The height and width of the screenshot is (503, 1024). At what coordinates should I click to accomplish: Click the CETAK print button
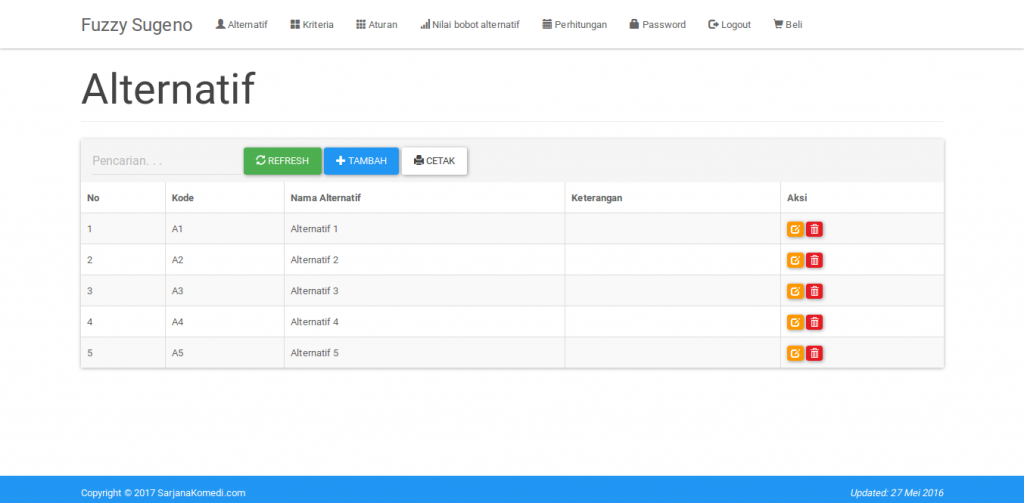[434, 161]
